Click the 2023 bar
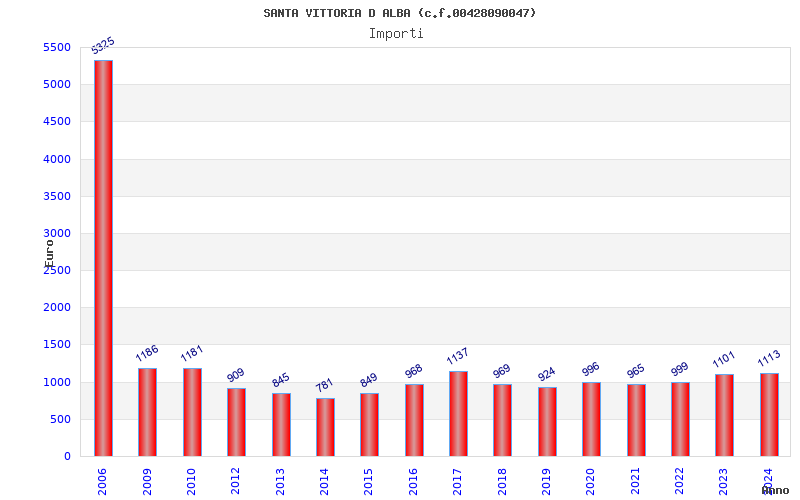 coord(724,415)
